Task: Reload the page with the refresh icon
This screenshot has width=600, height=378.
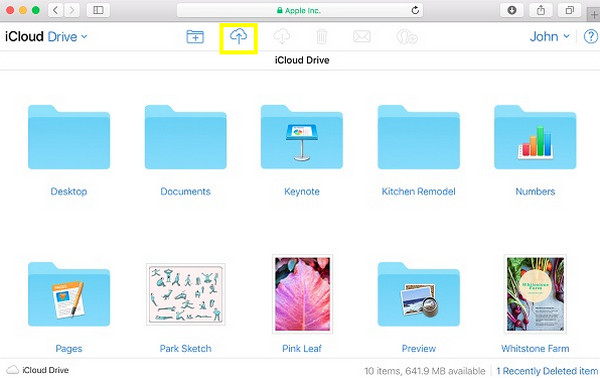Action: point(415,10)
